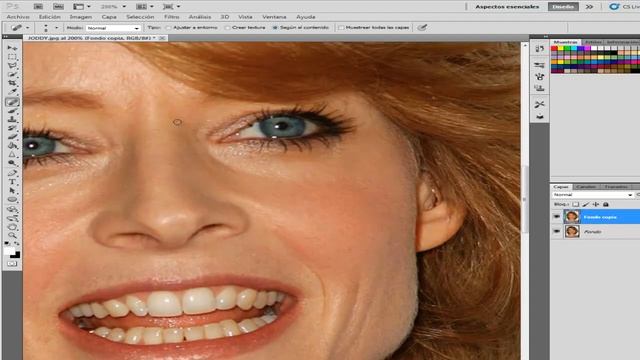The image size is (640, 360).
Task: Switch to the Canales tab
Action: click(x=587, y=187)
